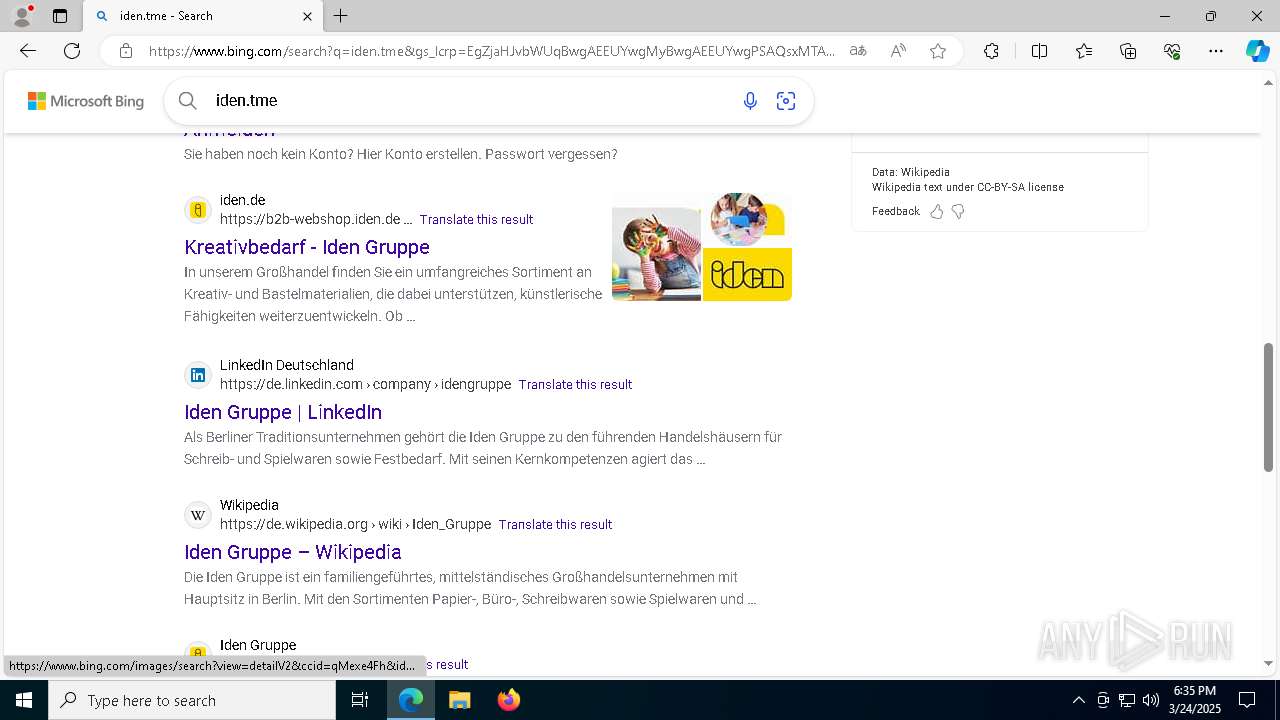Click the Bing search magnifier icon
Screen dimensions: 1280x720
click(x=188, y=100)
